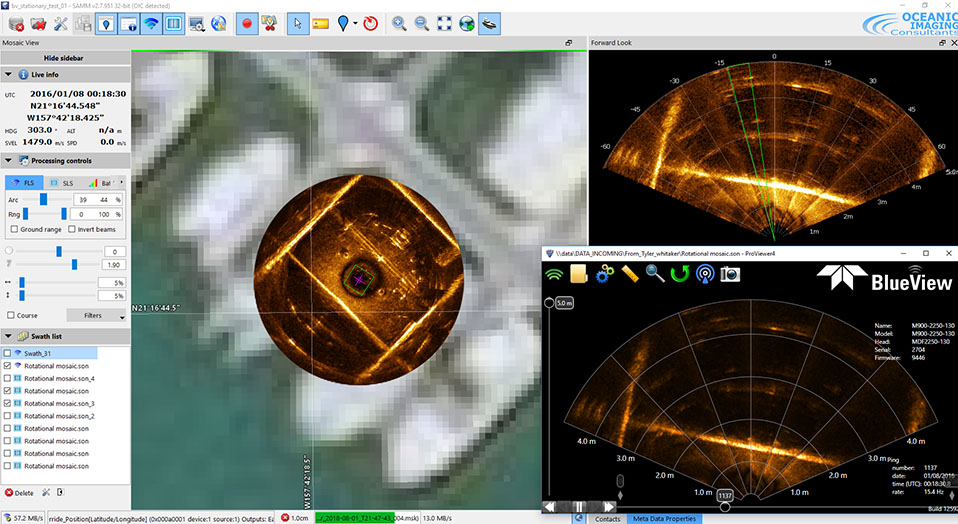Collapse the Processing controls section

pyautogui.click(x=8, y=161)
